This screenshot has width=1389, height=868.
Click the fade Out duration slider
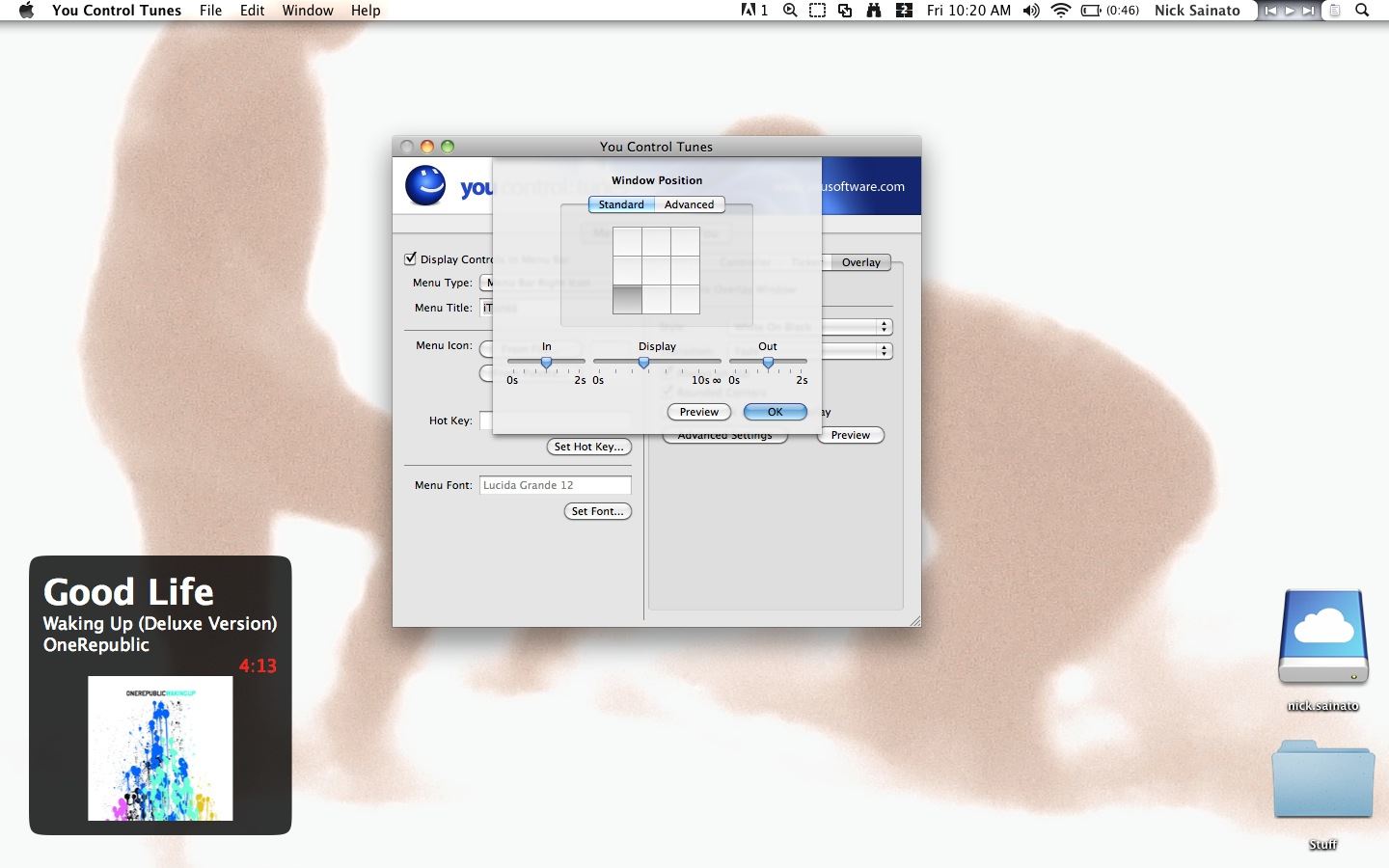pos(768,363)
